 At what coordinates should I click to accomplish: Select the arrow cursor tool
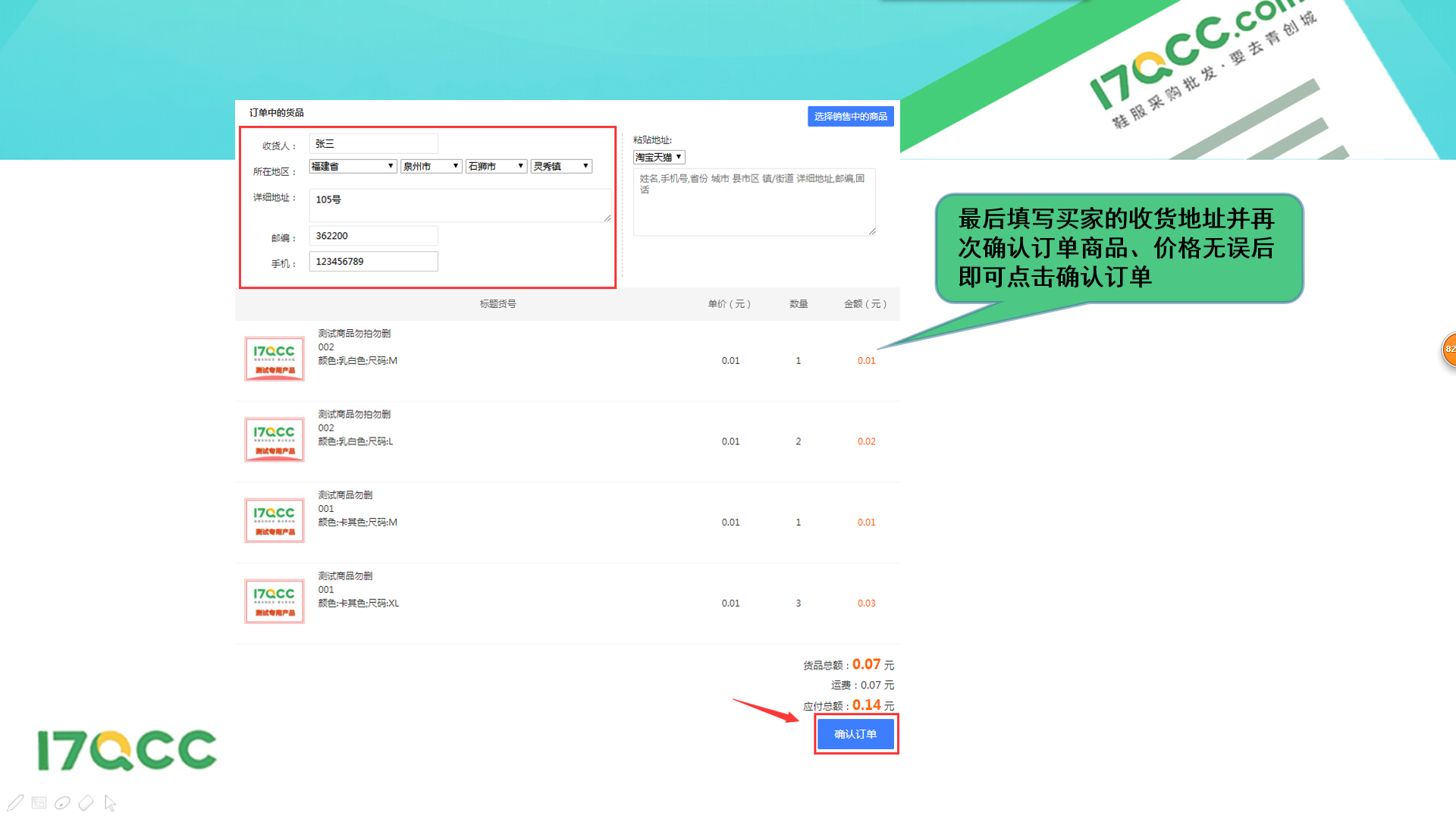pos(110,802)
